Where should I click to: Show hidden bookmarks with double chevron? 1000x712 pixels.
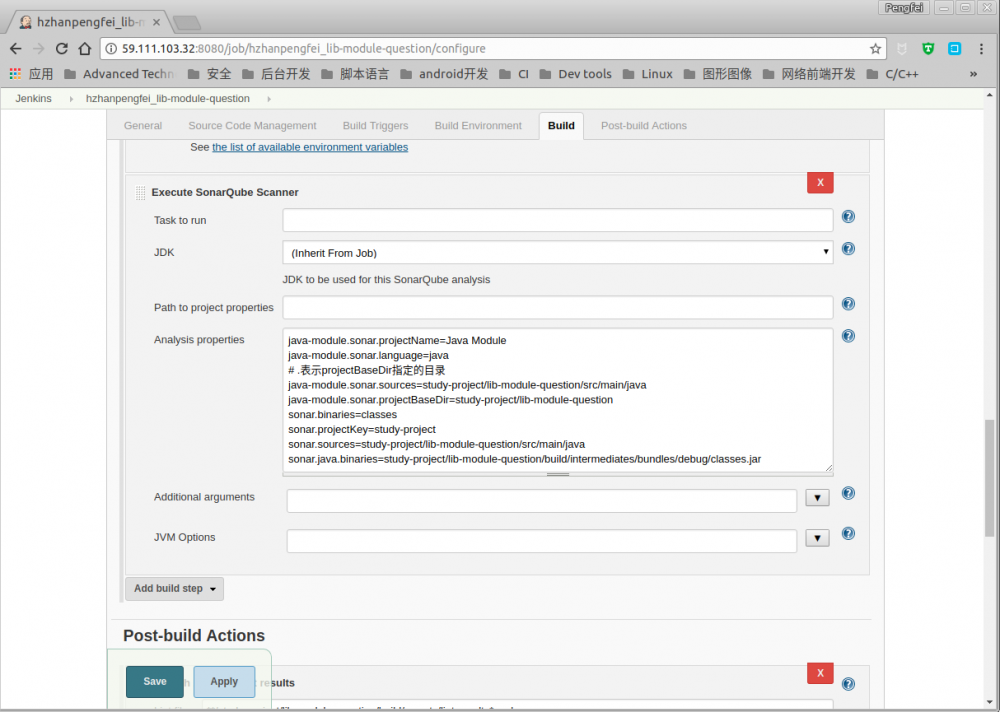coord(973,74)
